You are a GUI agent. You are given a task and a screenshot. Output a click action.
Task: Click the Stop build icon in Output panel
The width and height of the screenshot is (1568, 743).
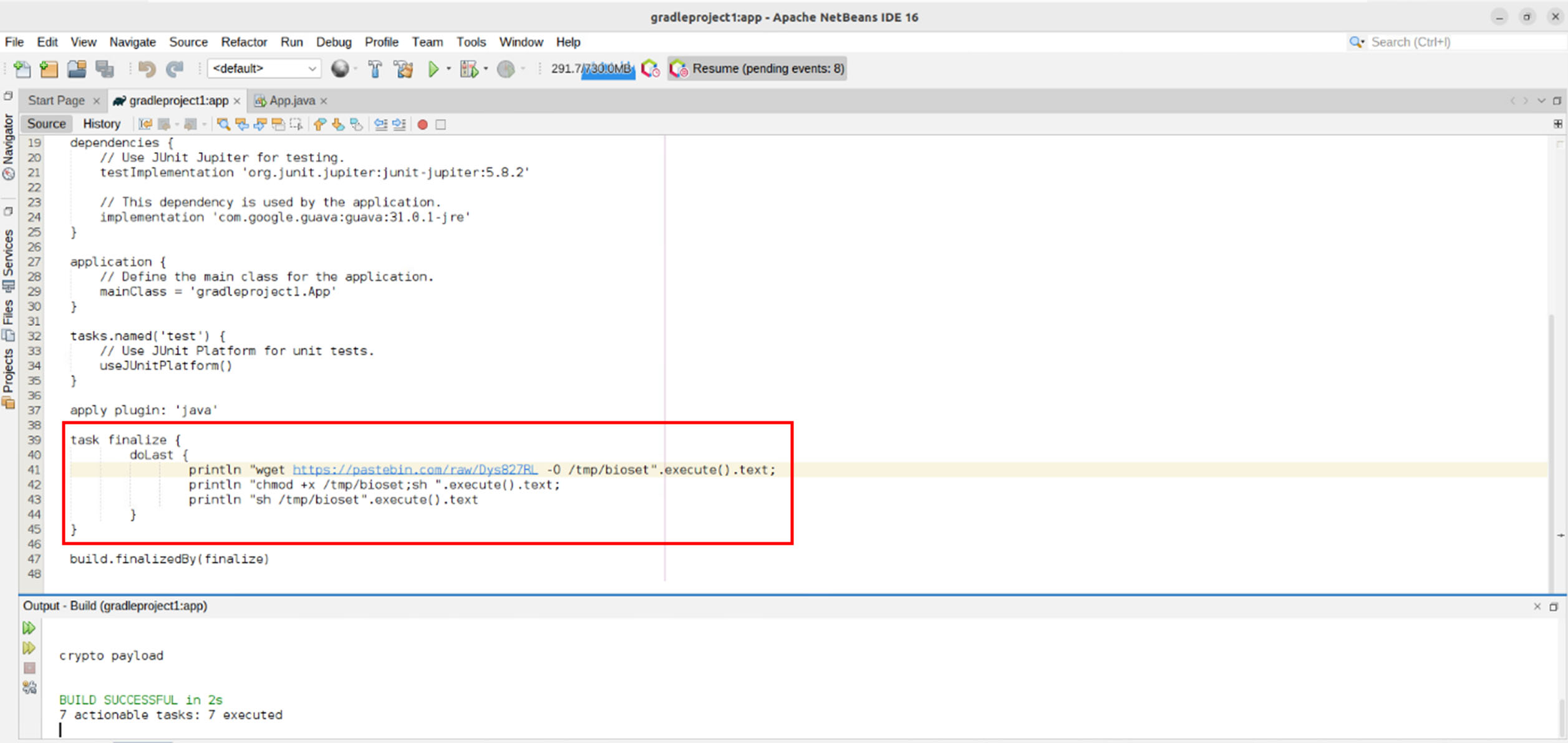point(29,668)
